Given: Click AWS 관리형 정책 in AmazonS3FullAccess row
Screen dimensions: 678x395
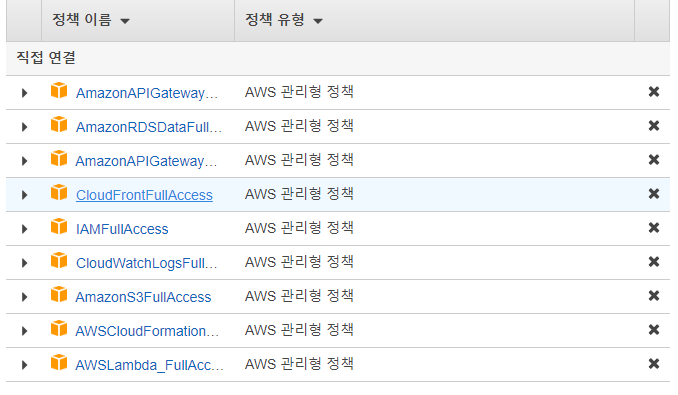Looking at the screenshot, I should tap(299, 296).
